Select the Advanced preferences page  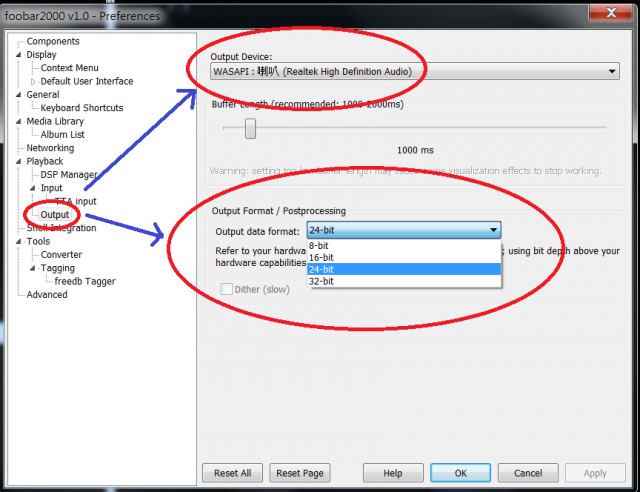coord(47,295)
